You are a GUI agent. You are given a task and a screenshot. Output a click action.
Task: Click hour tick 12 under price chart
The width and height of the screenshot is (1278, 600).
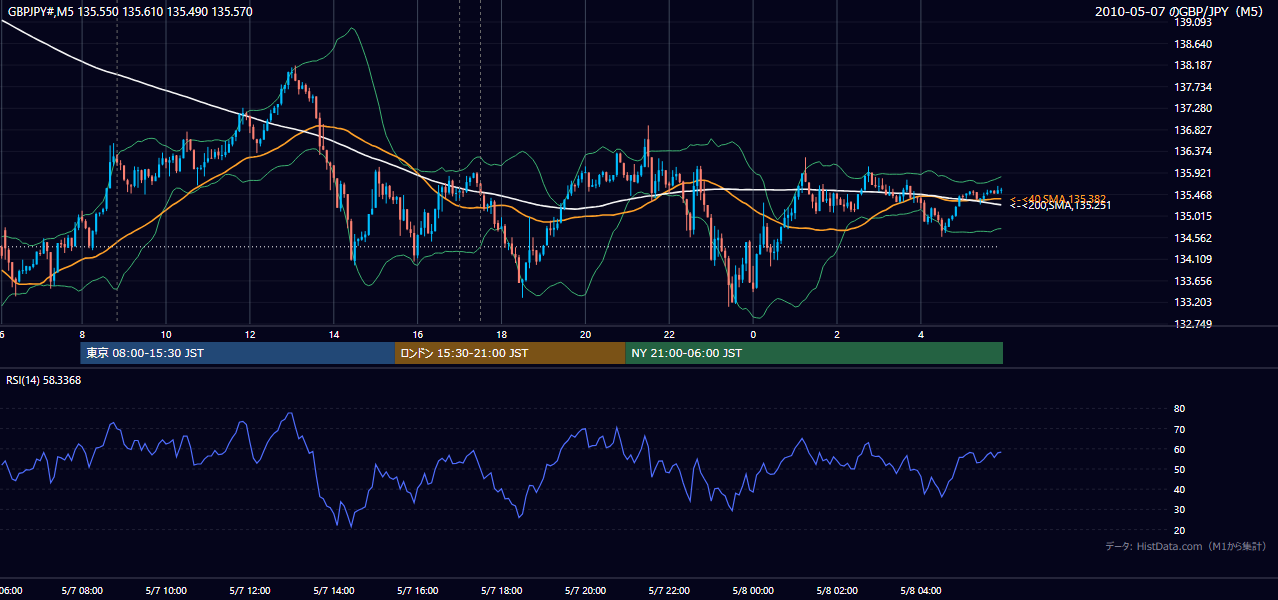tap(250, 334)
